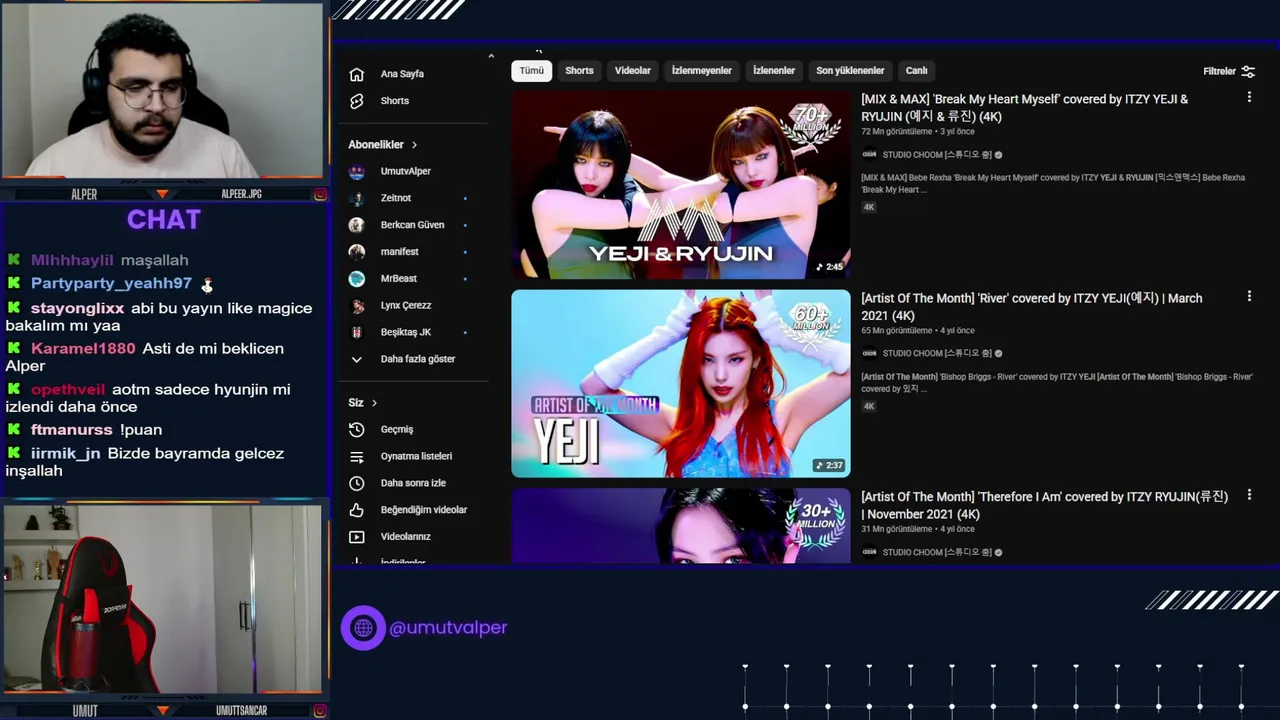Open River covered by ITZY YEJI title
Image resolution: width=1280 pixels, height=720 pixels.
[1032, 306]
